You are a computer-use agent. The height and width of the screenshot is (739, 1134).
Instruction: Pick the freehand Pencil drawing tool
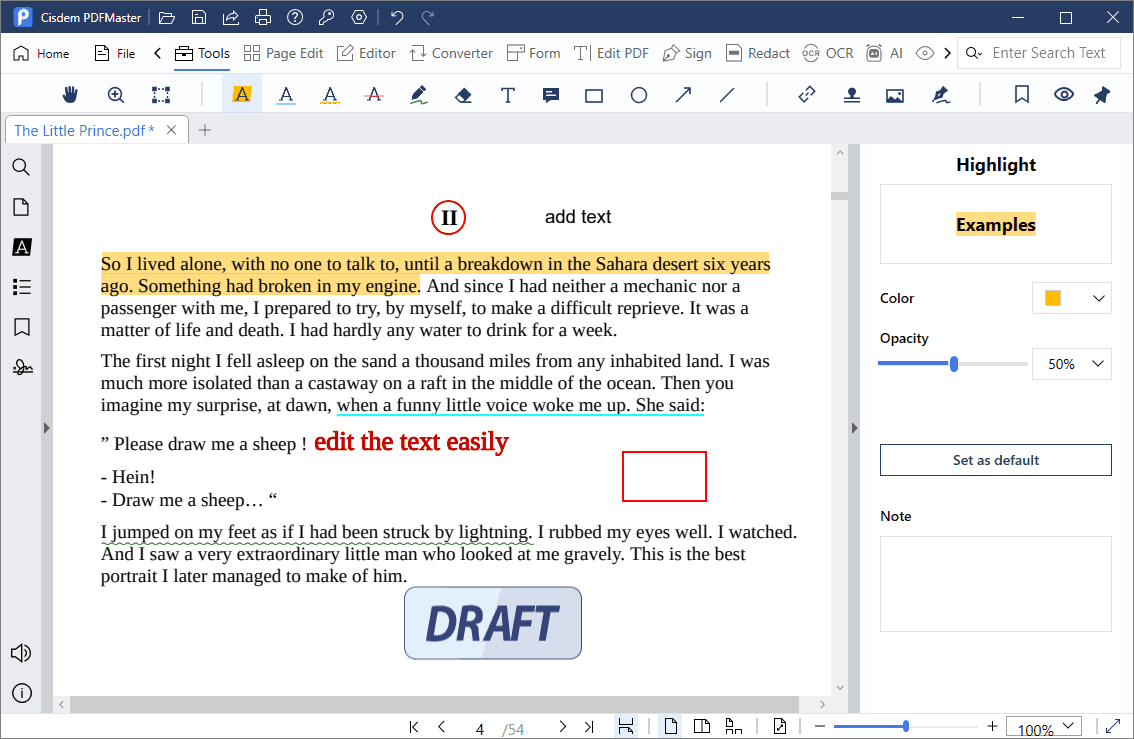pyautogui.click(x=419, y=95)
